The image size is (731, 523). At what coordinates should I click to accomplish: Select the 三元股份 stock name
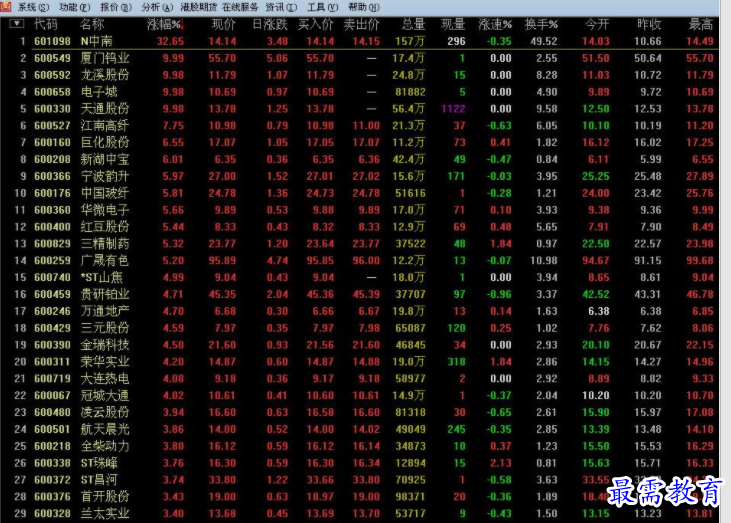tap(105, 328)
